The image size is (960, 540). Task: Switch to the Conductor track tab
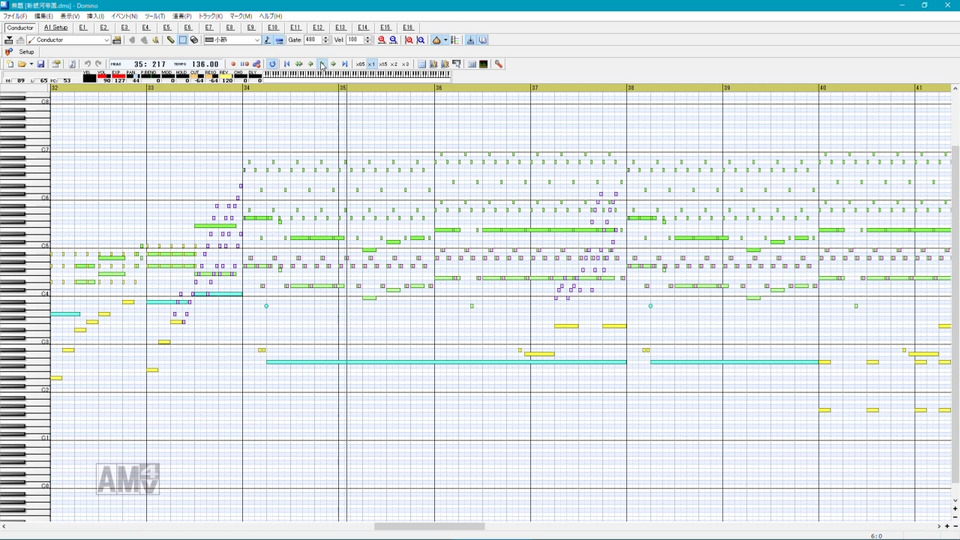pyautogui.click(x=20, y=28)
